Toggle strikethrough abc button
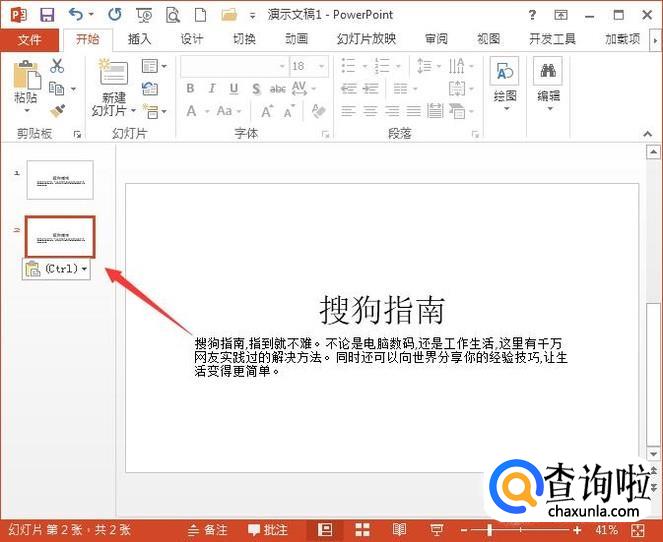The image size is (663, 542). [278, 89]
